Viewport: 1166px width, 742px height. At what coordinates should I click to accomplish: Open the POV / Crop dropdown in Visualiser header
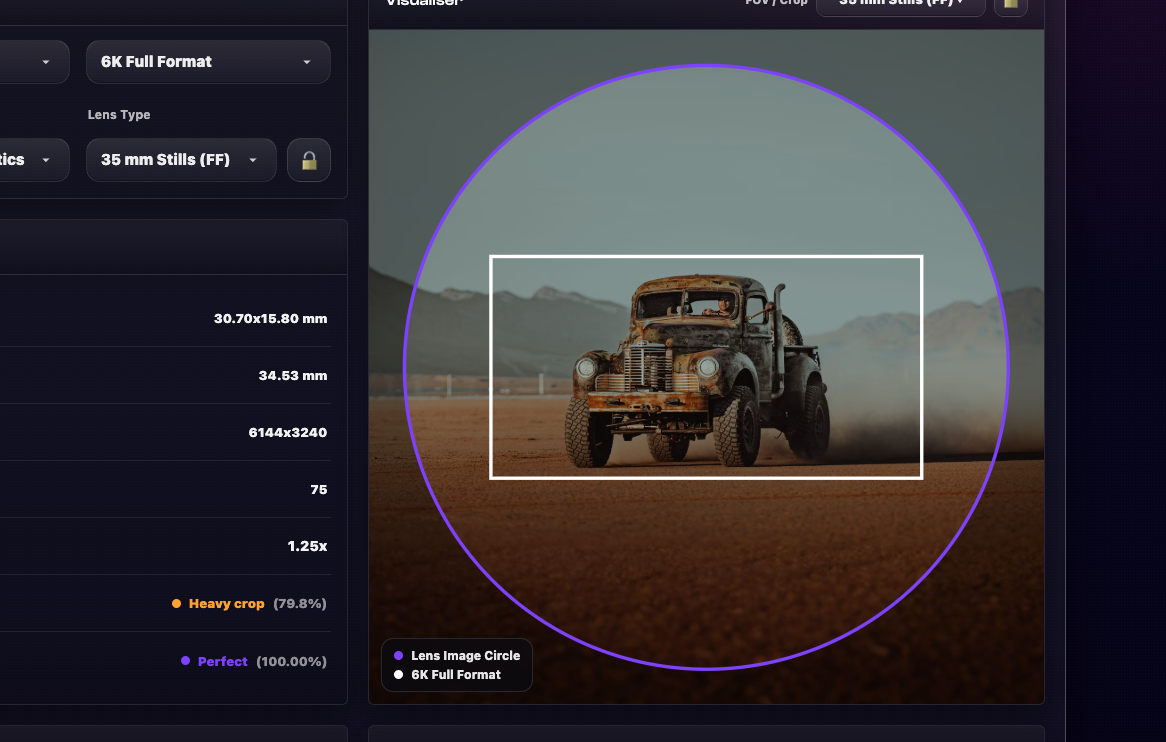coord(901,4)
